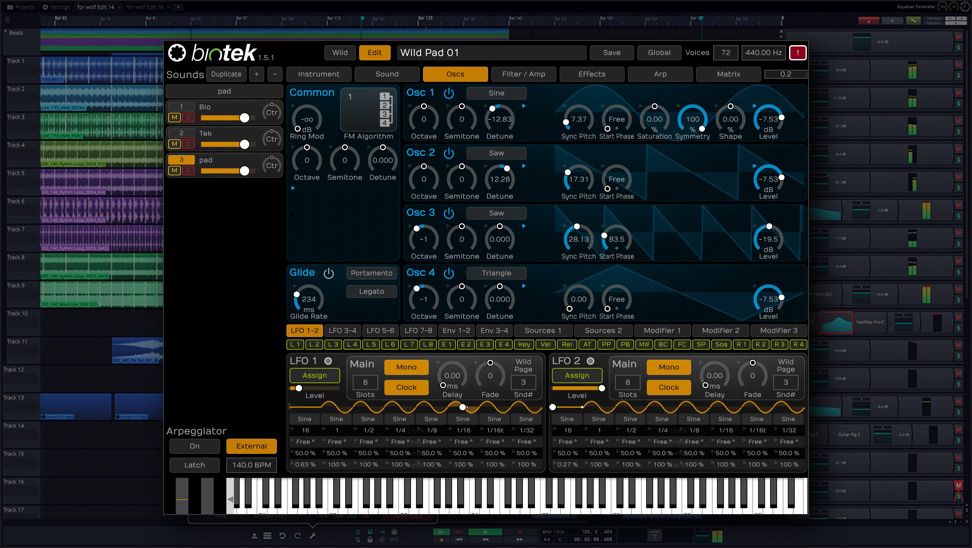Toggle Arpeggiator External sync

[x=251, y=446]
